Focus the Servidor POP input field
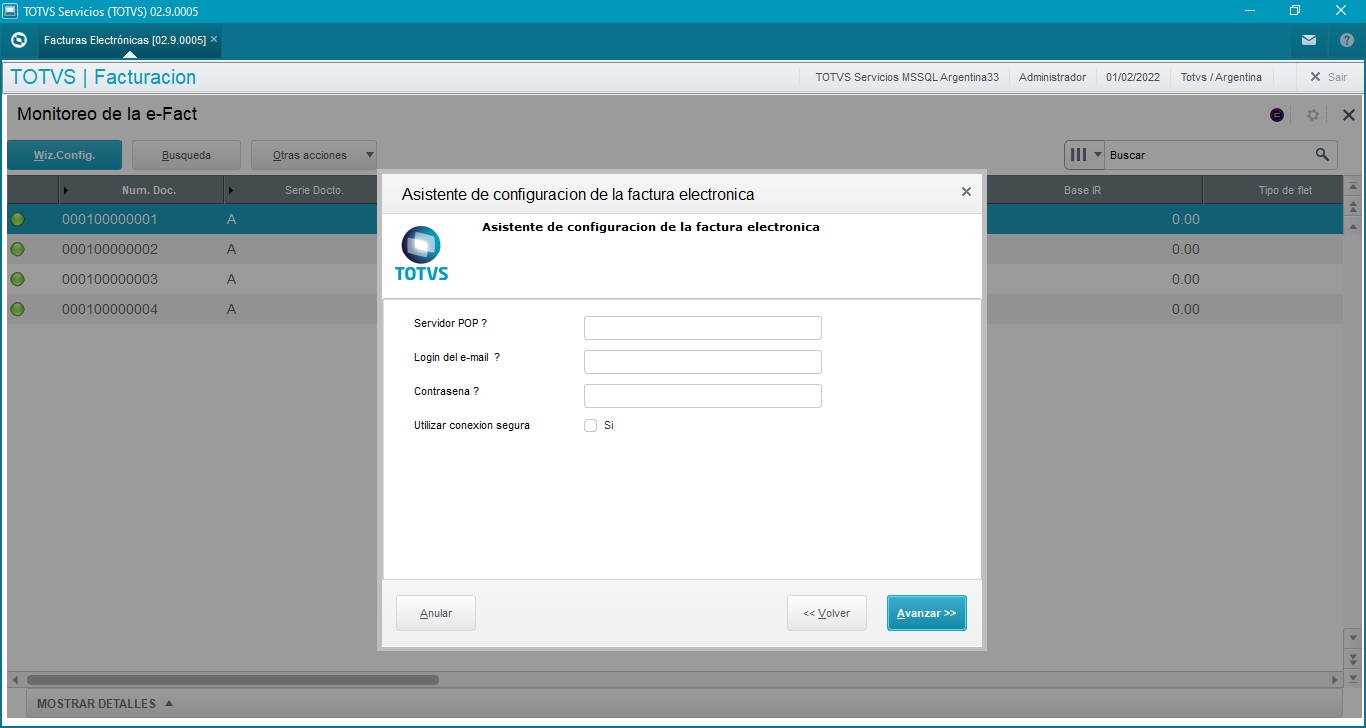 click(x=703, y=328)
